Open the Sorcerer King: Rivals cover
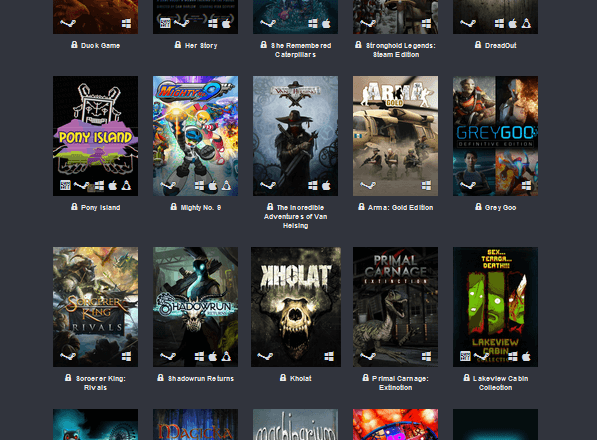Viewport: 597px width, 440px height. [96, 307]
